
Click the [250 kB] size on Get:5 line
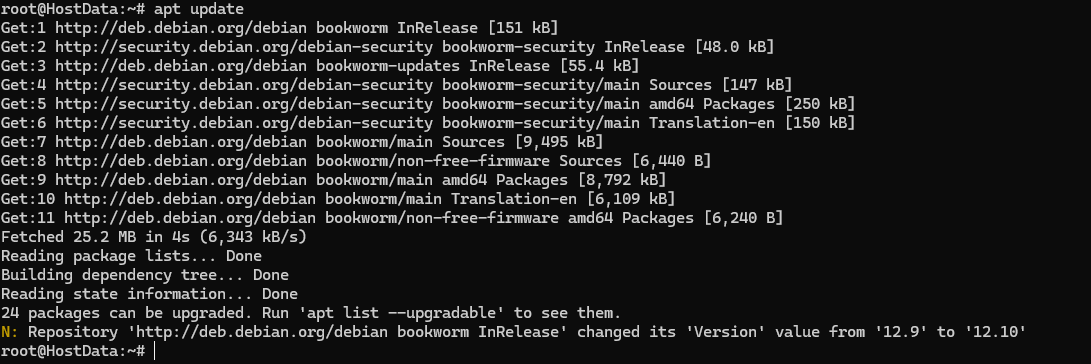(x=820, y=104)
